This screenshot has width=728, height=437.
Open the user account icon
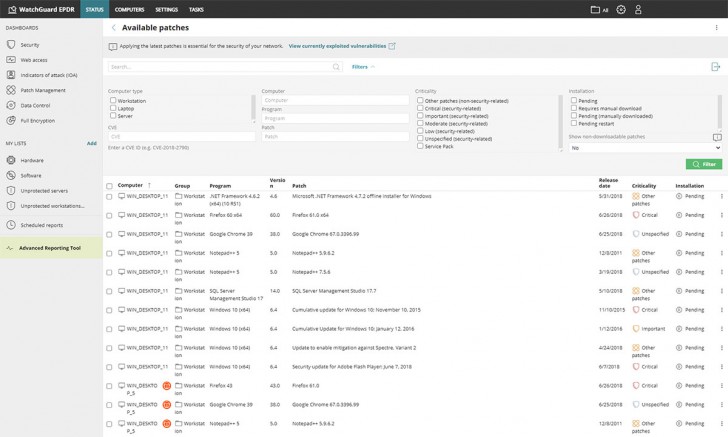click(638, 9)
